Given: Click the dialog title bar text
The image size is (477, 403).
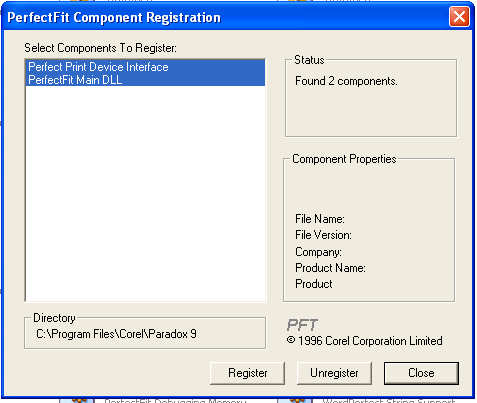Looking at the screenshot, I should [114, 17].
